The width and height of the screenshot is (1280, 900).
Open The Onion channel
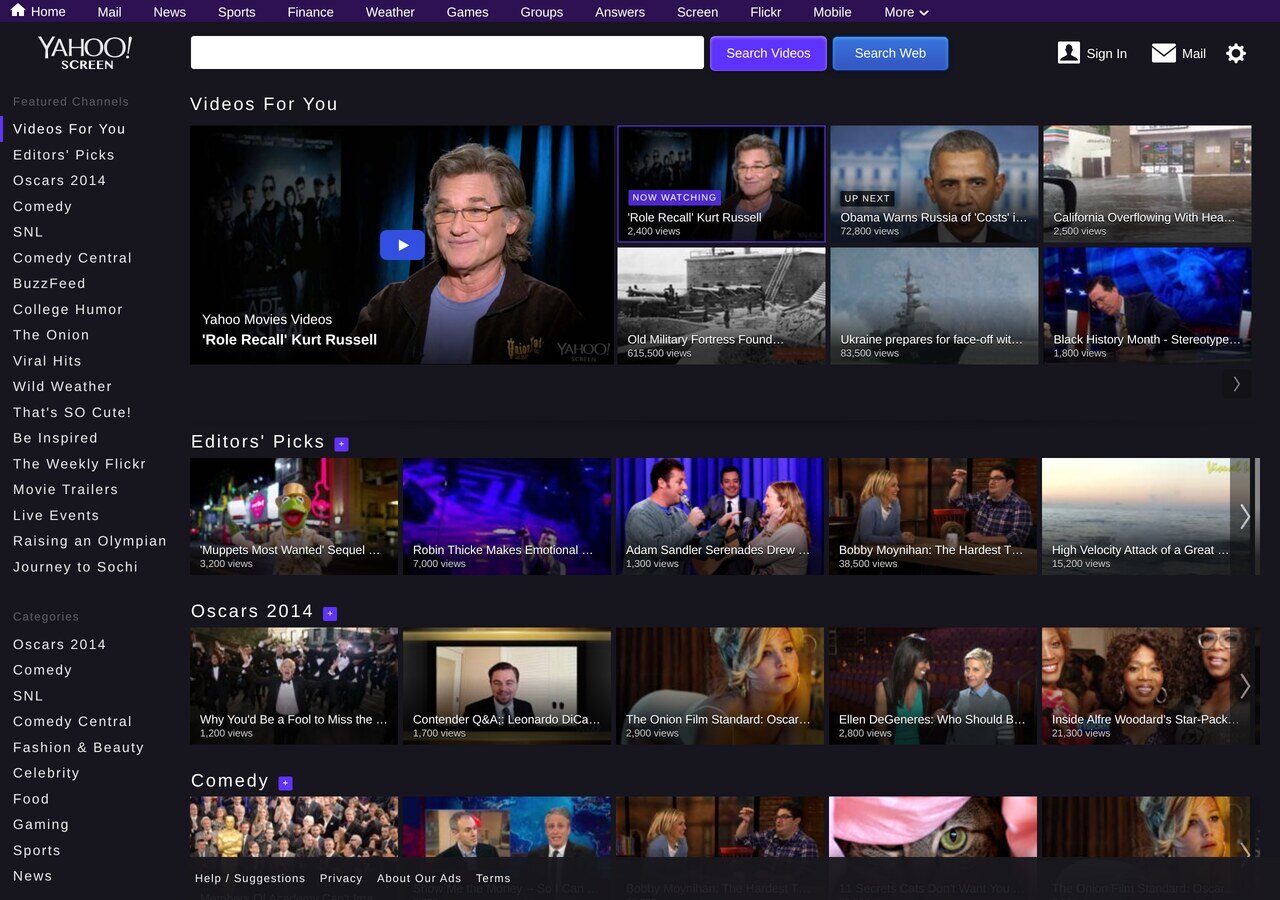51,335
